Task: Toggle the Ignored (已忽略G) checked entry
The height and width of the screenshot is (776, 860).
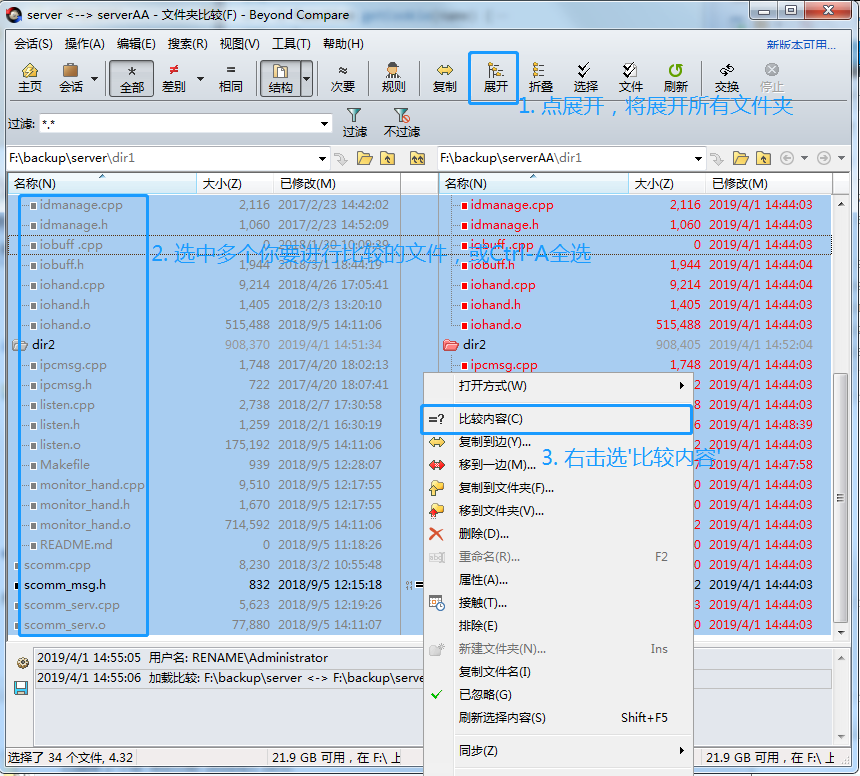Action: point(558,695)
